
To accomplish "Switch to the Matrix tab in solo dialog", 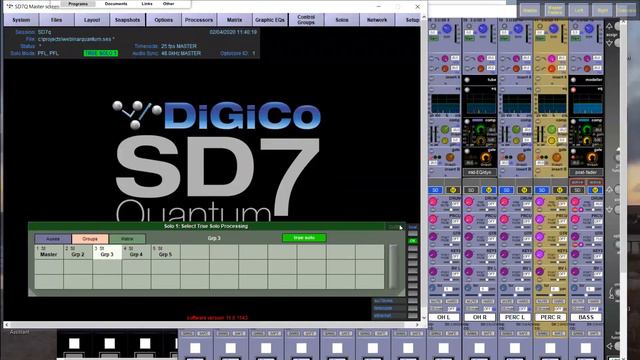I will (x=127, y=239).
